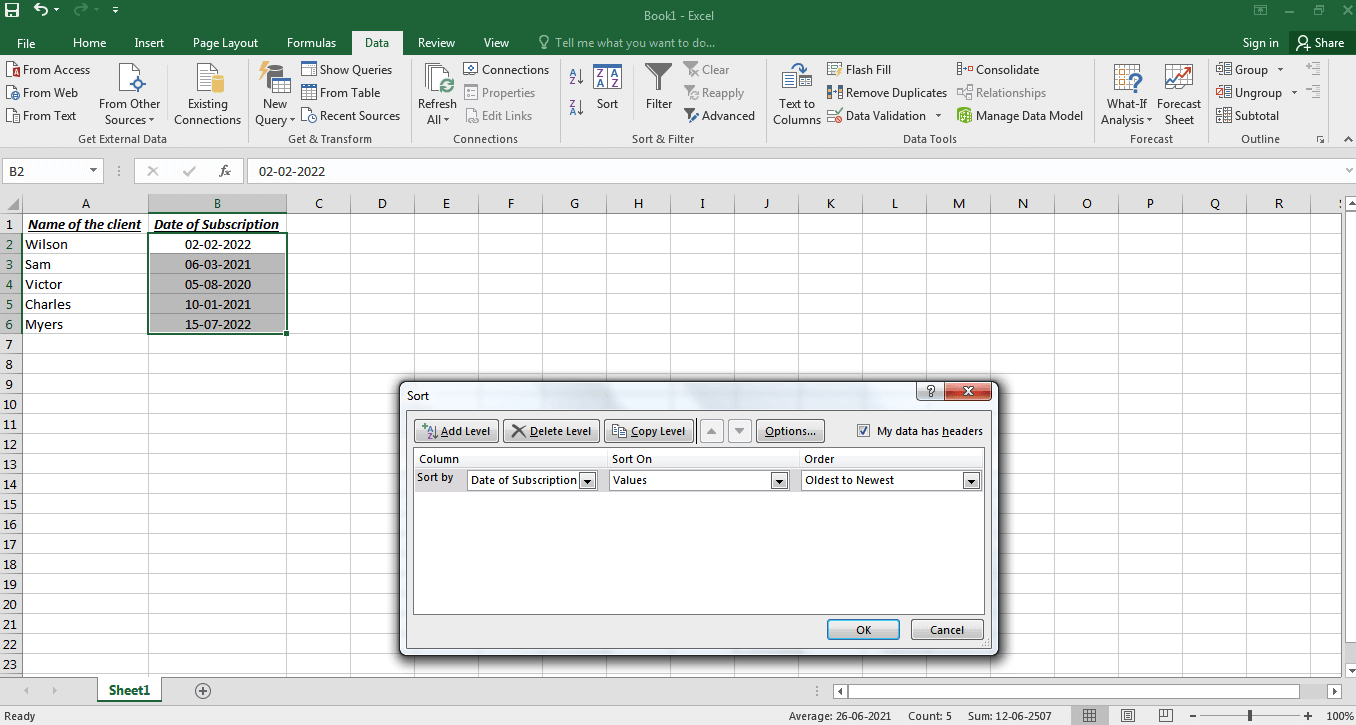Image resolution: width=1356 pixels, height=725 pixels.
Task: Open the Order Oldest to Newest dropdown
Action: (x=971, y=481)
